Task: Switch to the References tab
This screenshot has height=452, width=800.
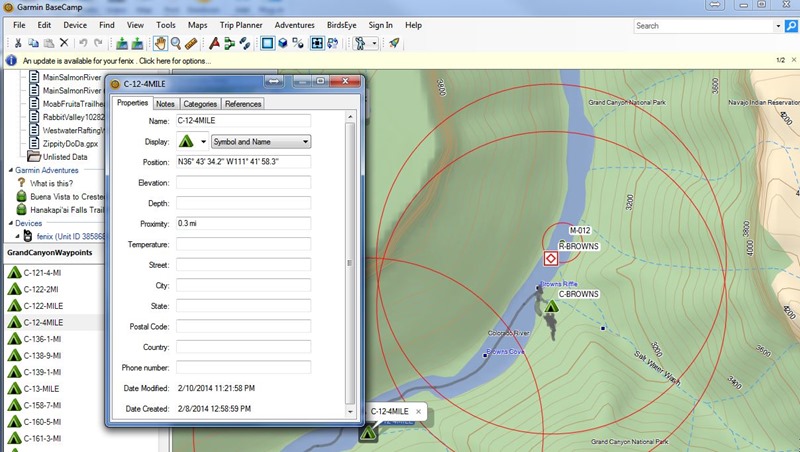Action: click(243, 104)
